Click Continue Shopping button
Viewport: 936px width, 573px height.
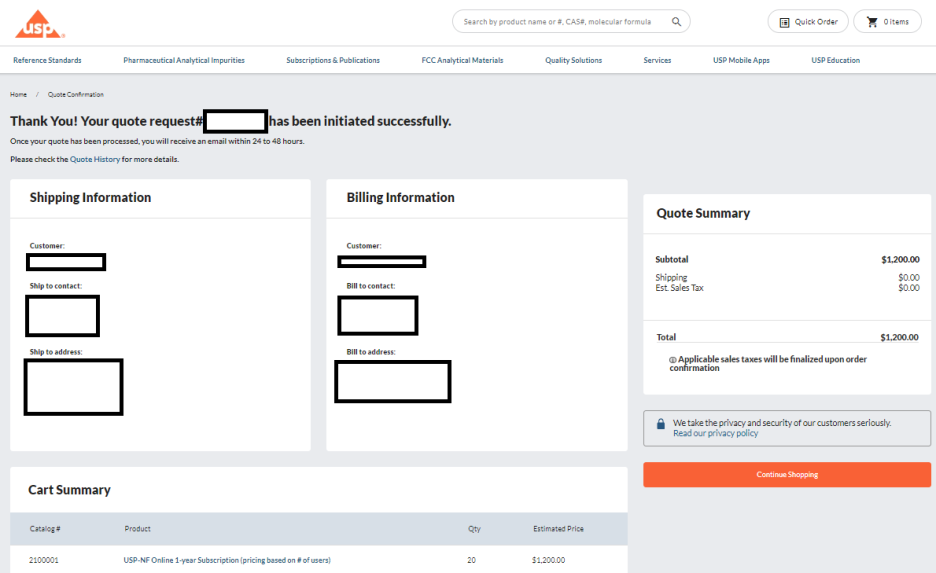click(787, 475)
